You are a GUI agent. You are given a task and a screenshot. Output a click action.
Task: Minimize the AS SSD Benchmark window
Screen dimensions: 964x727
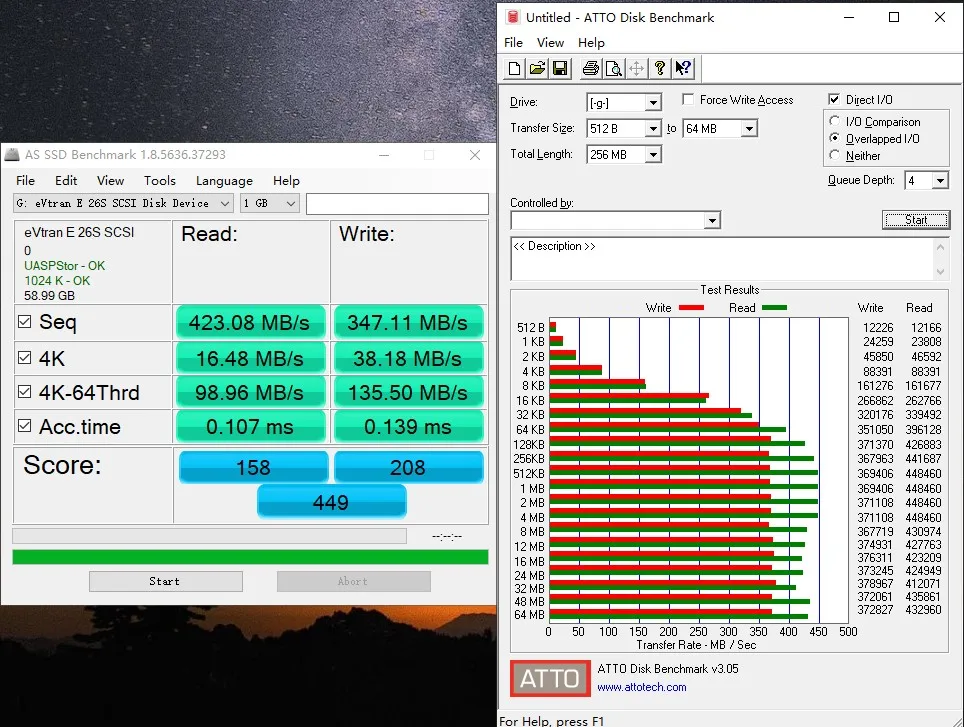[x=384, y=155]
